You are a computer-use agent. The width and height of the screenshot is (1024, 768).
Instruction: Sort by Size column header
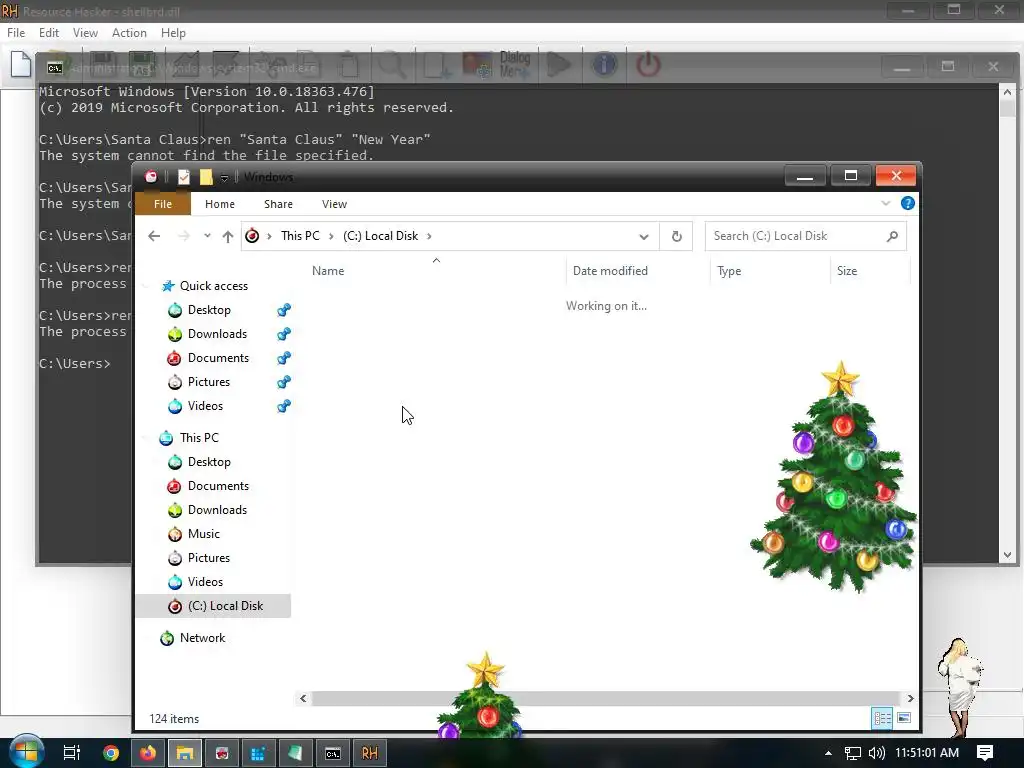[x=847, y=270]
